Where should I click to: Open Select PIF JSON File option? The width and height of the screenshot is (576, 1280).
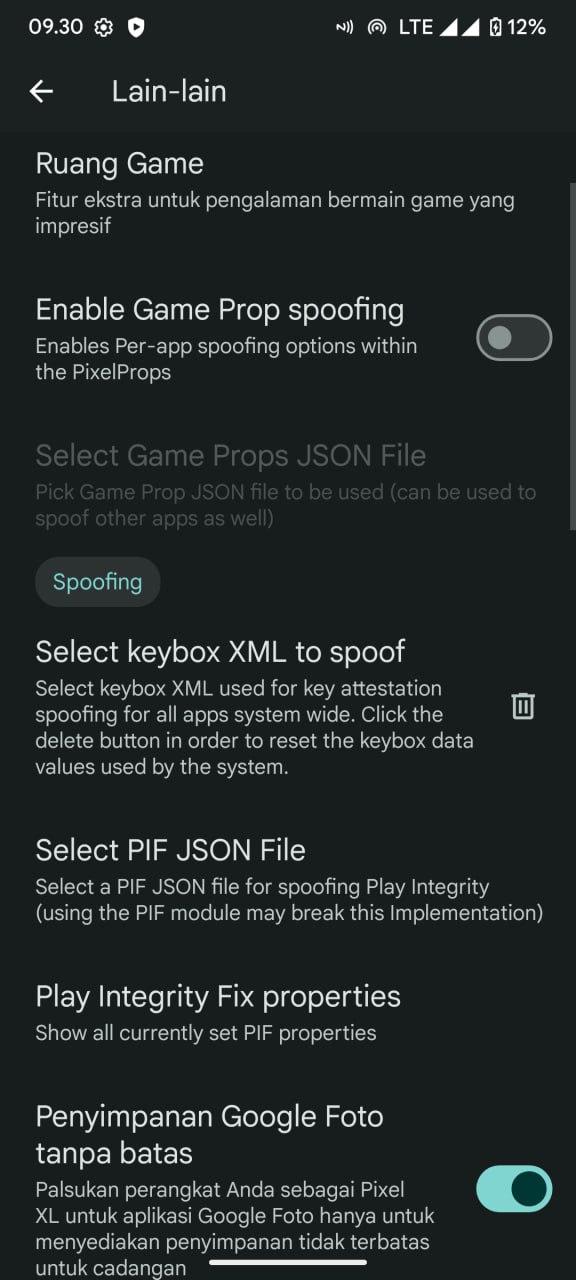pyautogui.click(x=288, y=879)
